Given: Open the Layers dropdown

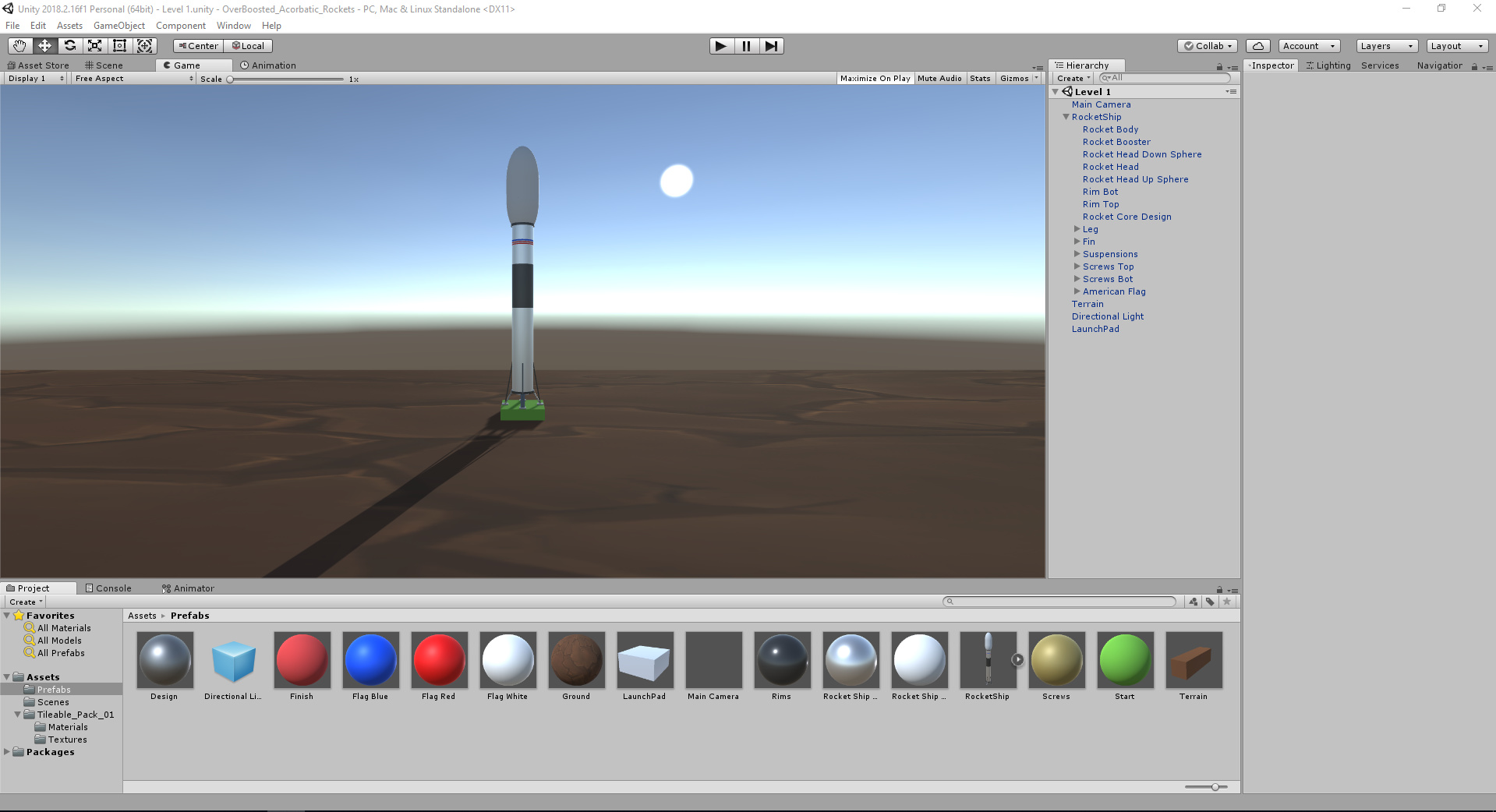Looking at the screenshot, I should pyautogui.click(x=1387, y=46).
